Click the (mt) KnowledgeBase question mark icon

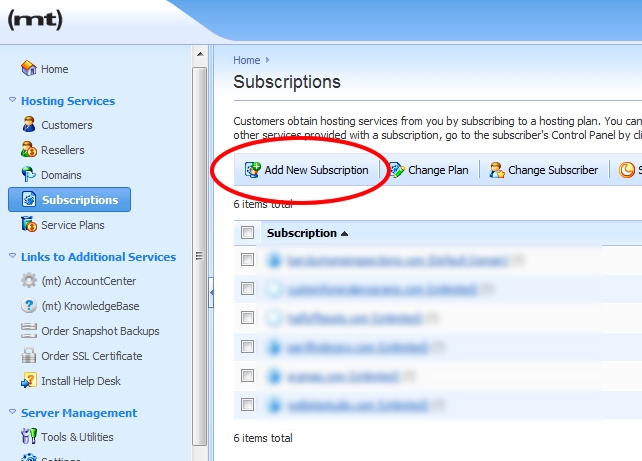click(x=29, y=305)
